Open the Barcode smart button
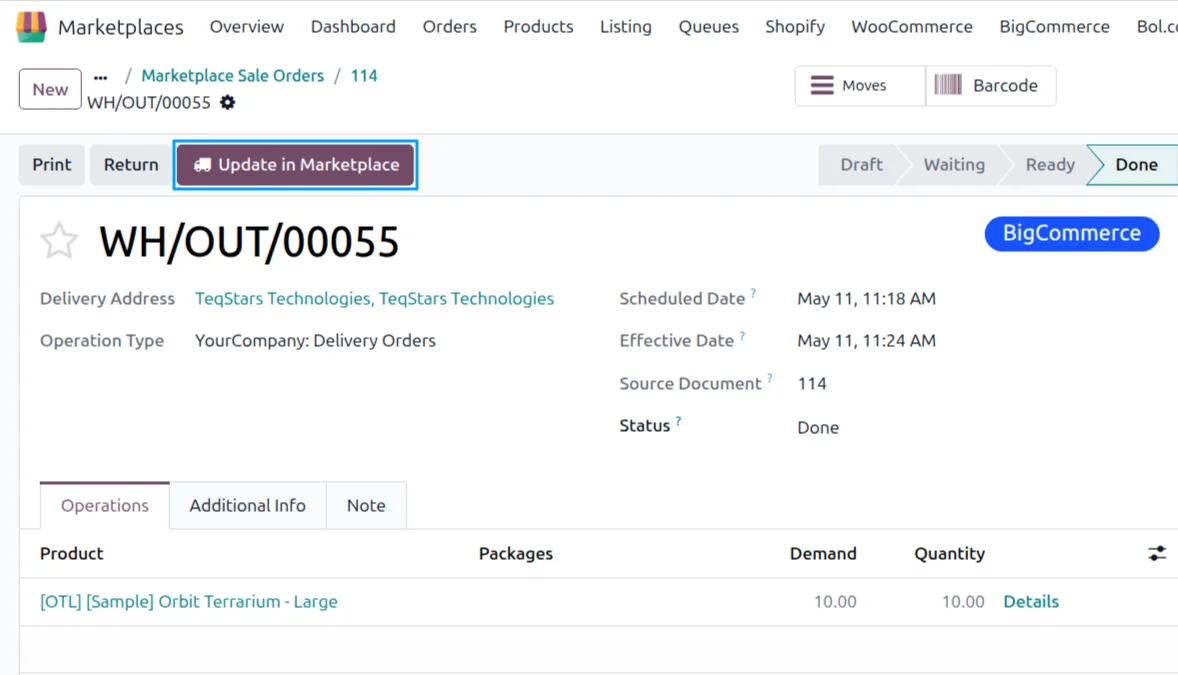The width and height of the screenshot is (1178, 675). [x=991, y=86]
